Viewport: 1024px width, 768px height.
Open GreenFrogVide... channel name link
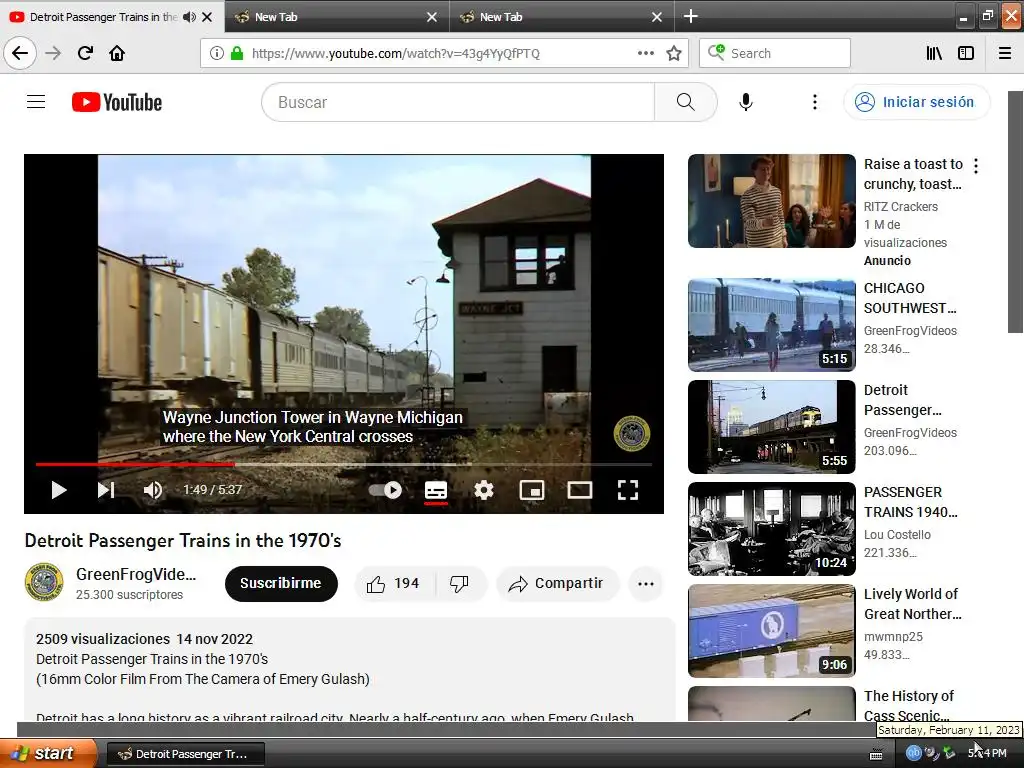136,574
